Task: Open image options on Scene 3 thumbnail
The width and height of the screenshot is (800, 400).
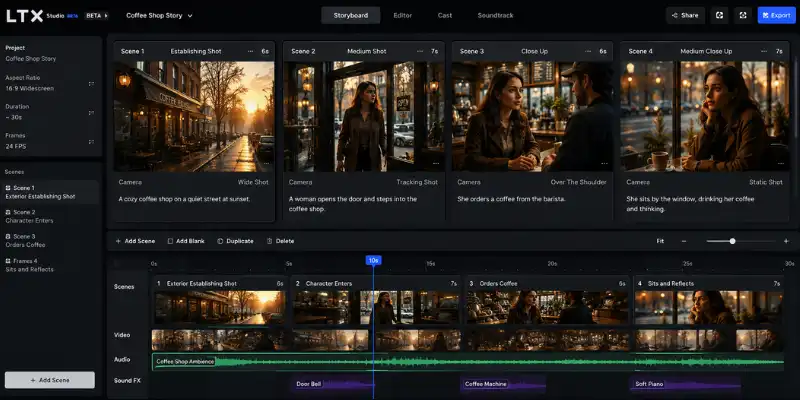Action: [605, 163]
